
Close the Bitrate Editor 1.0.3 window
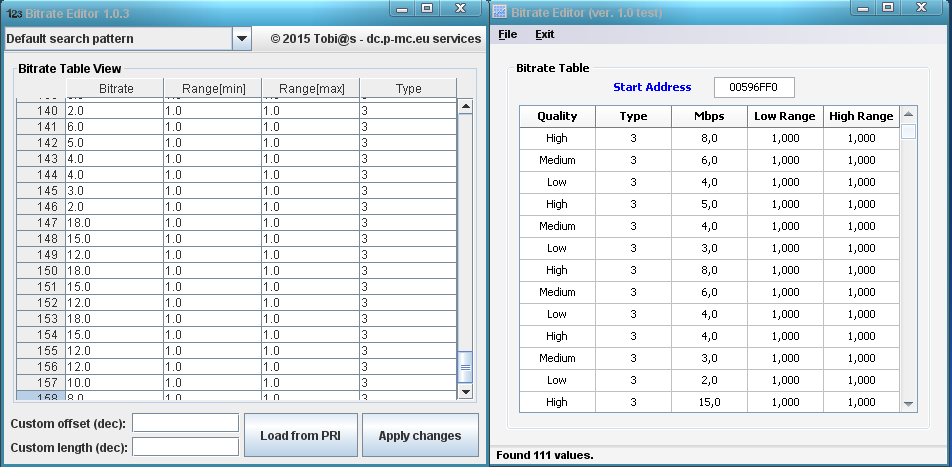[459, 9]
